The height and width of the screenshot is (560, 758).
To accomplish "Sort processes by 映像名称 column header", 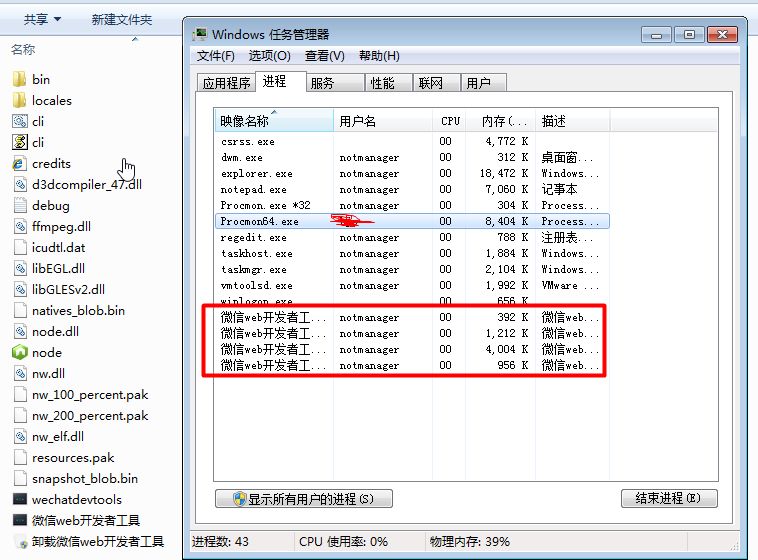I will [274, 120].
